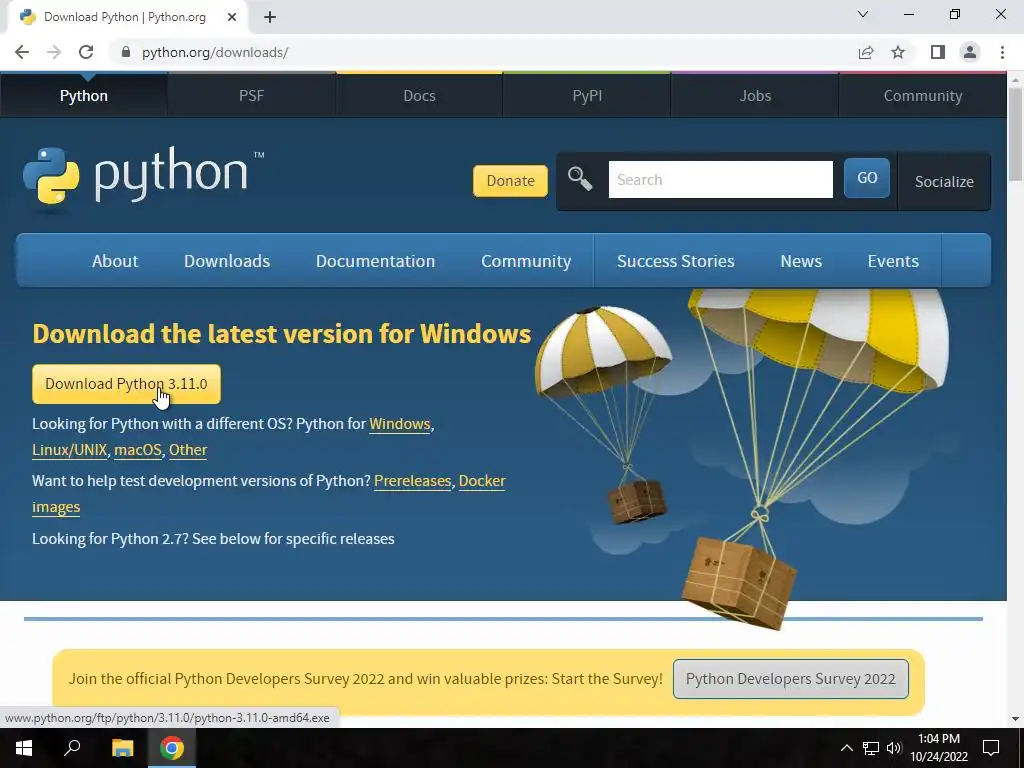
Task: Click the GO search button
Action: (x=867, y=178)
